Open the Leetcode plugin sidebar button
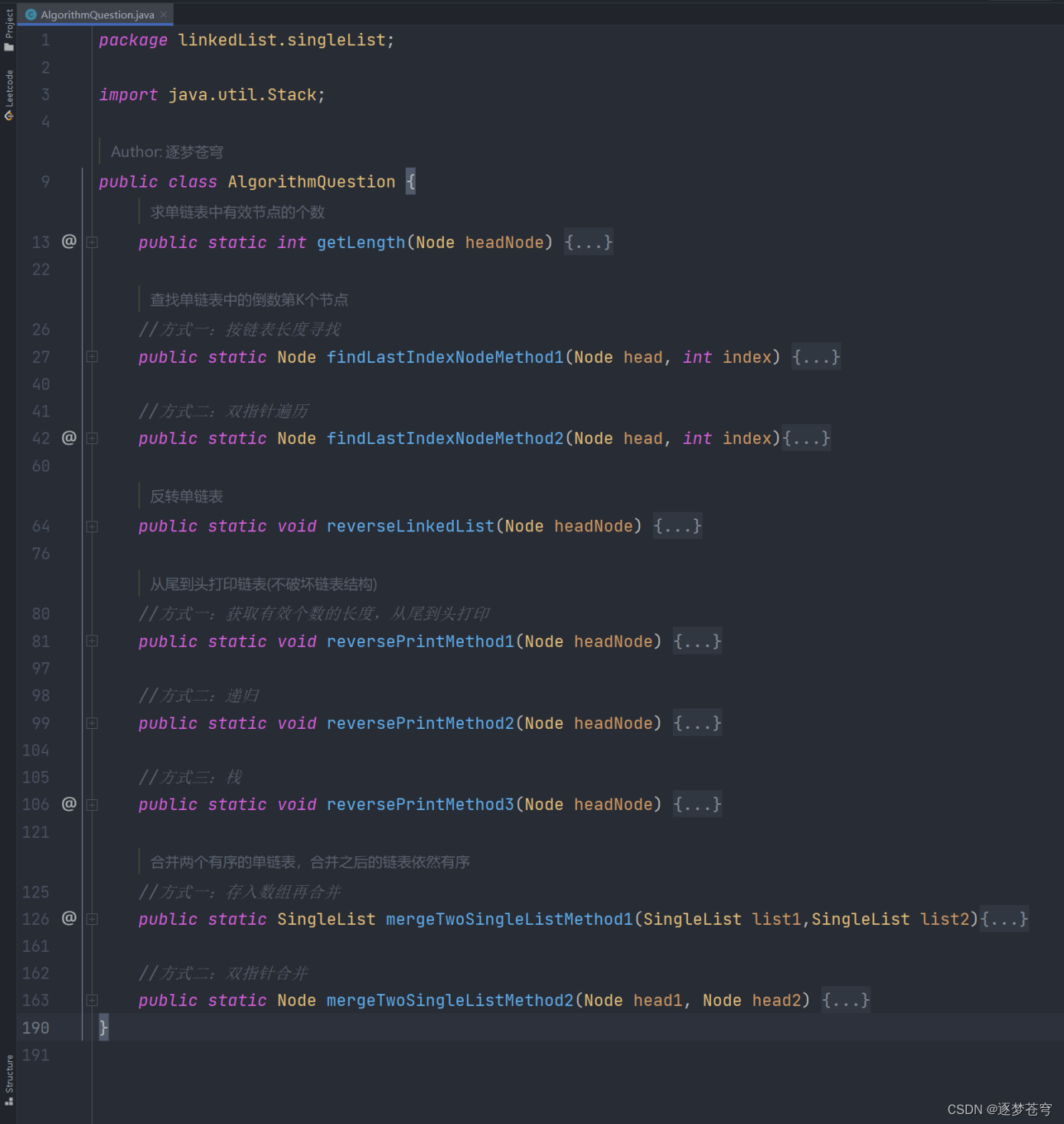This screenshot has height=1124, width=1064. [x=8, y=95]
